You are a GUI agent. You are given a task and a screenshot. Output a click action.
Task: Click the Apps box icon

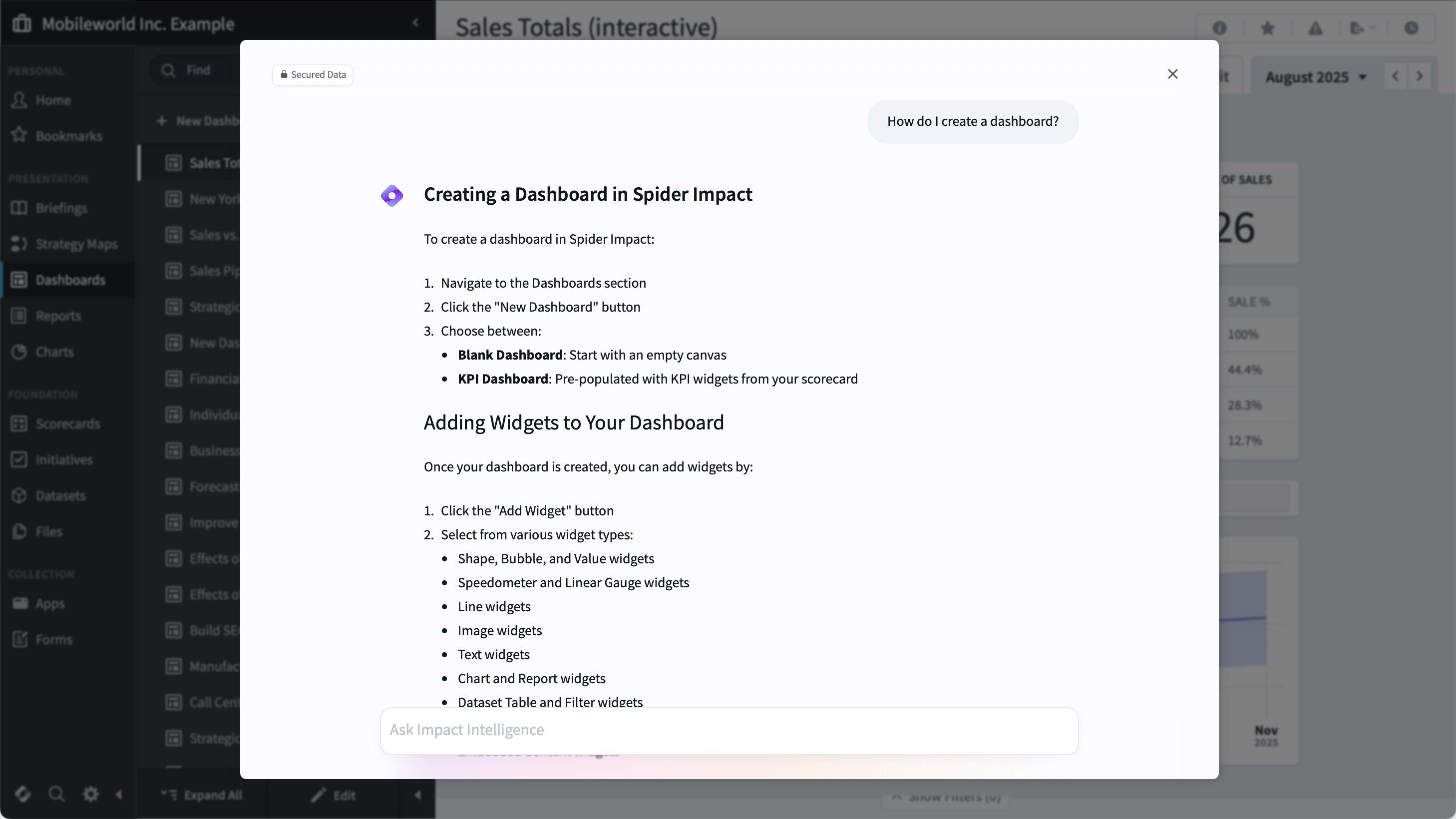(20, 603)
